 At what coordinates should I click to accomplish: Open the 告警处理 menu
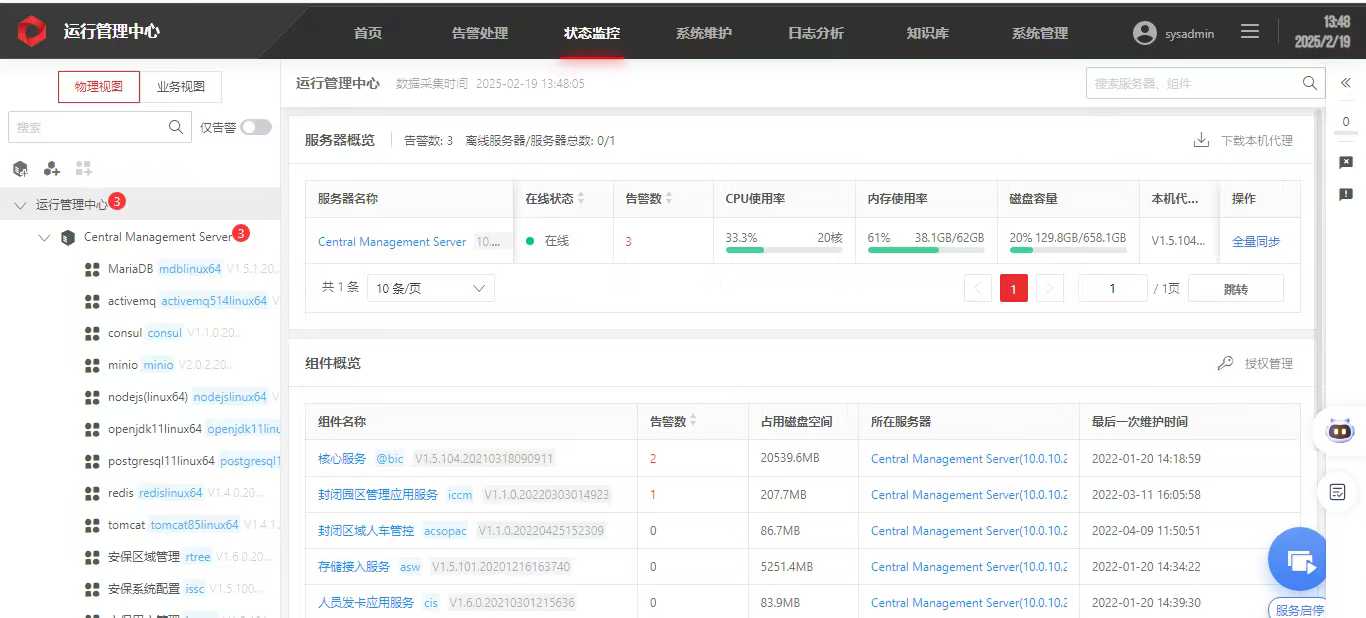point(480,33)
